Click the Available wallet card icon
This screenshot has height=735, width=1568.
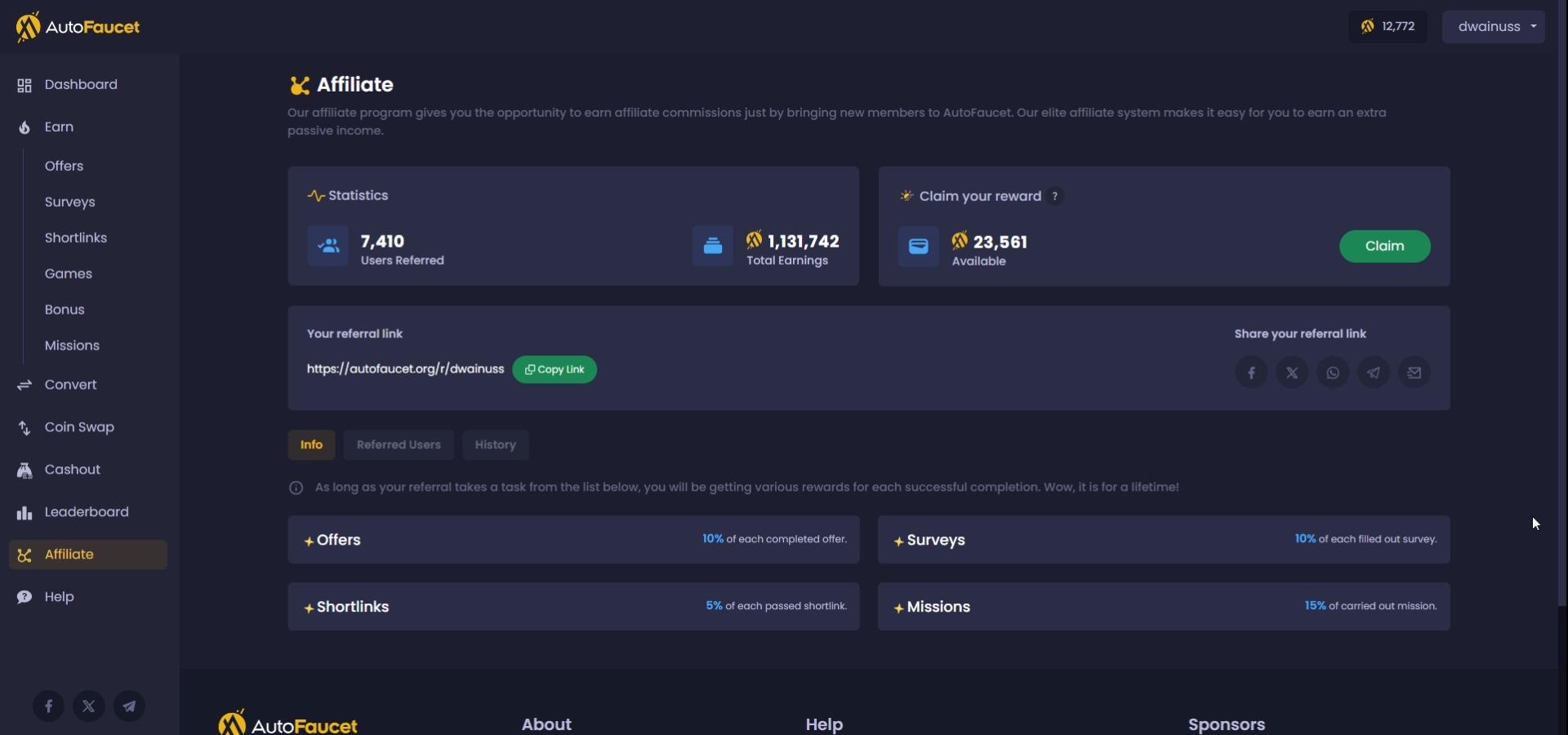tap(919, 247)
